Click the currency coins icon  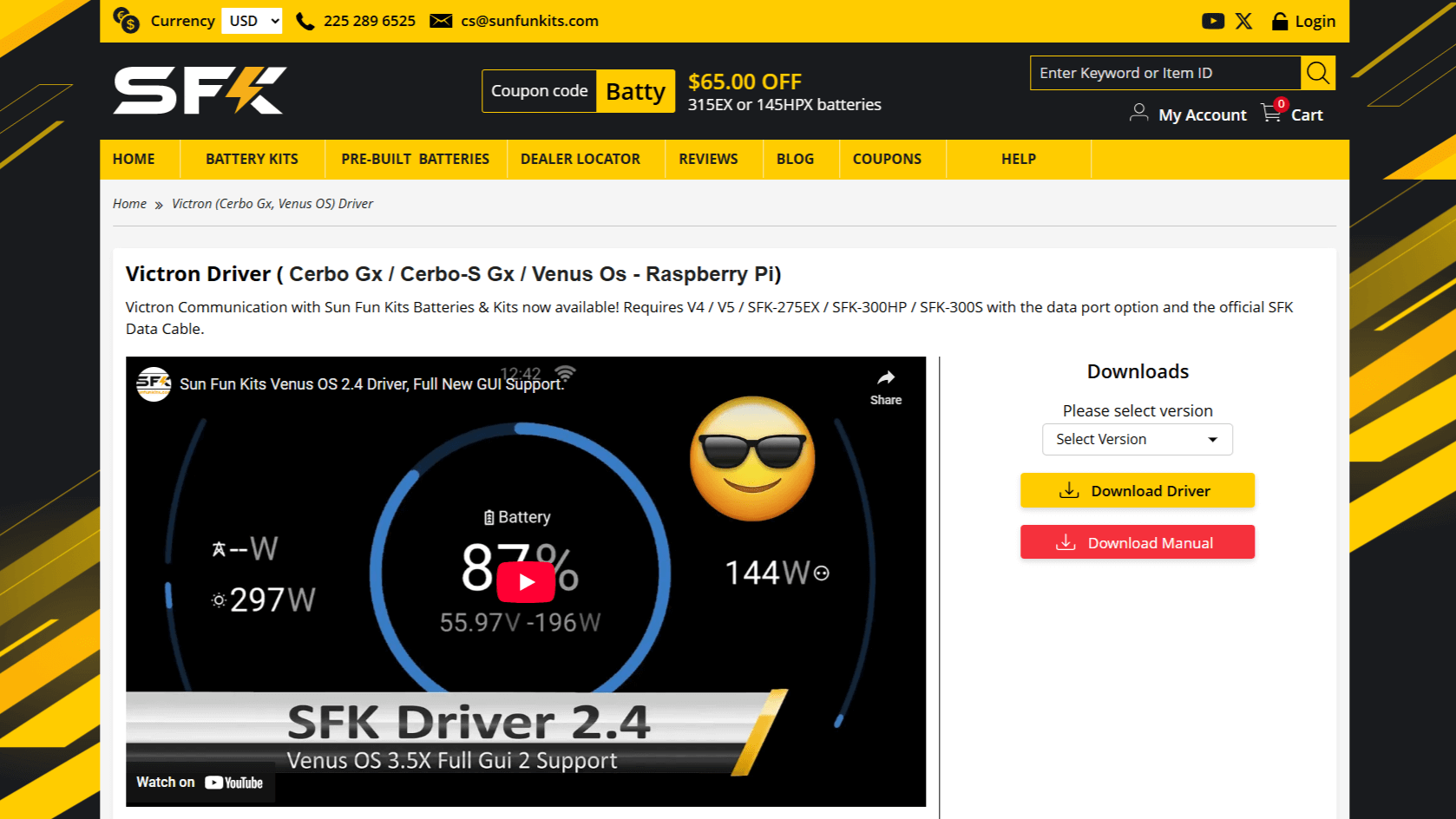point(126,20)
